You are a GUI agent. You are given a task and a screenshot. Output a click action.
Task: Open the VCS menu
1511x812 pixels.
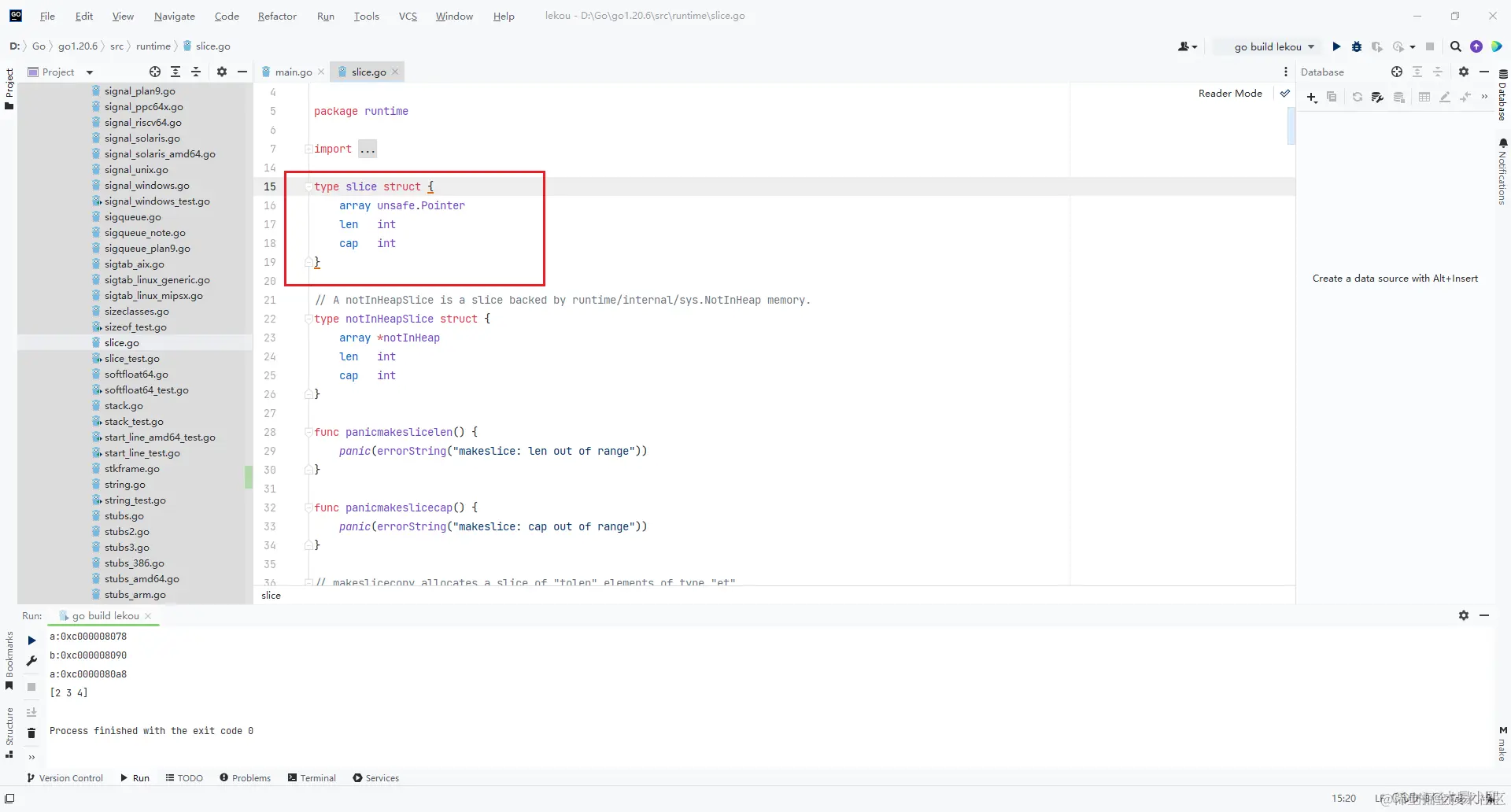pyautogui.click(x=408, y=16)
